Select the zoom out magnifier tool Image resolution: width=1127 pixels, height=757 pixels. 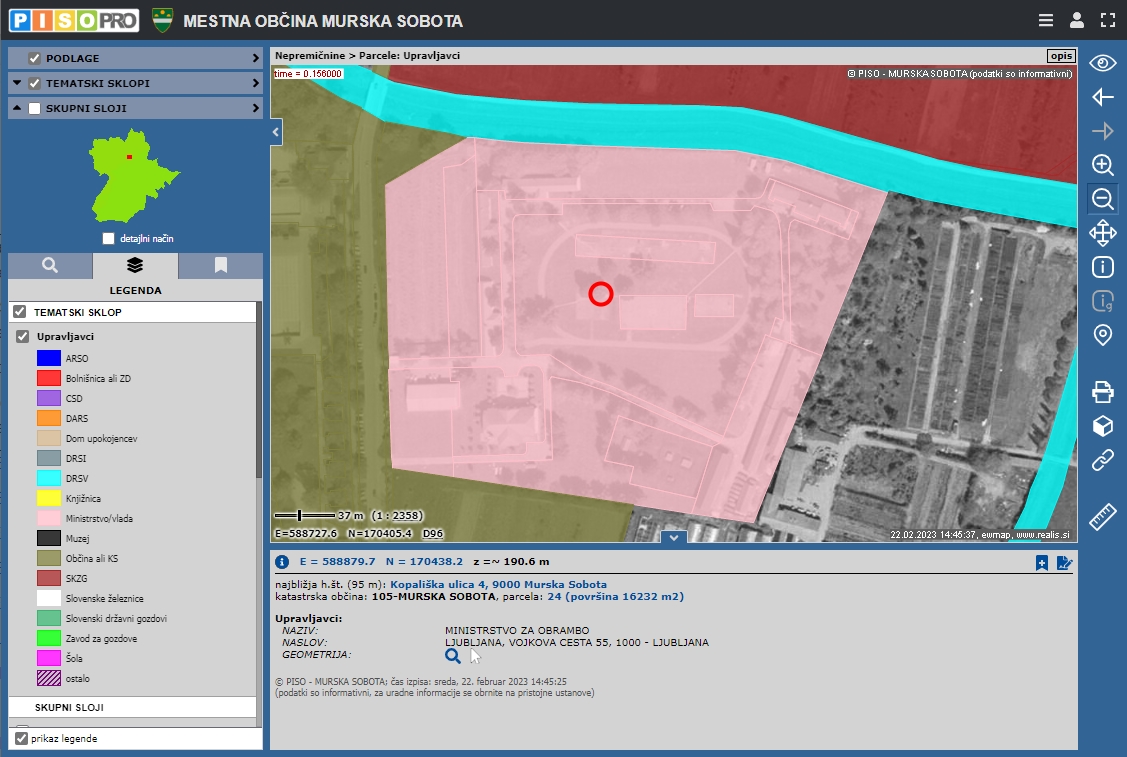click(x=1102, y=199)
